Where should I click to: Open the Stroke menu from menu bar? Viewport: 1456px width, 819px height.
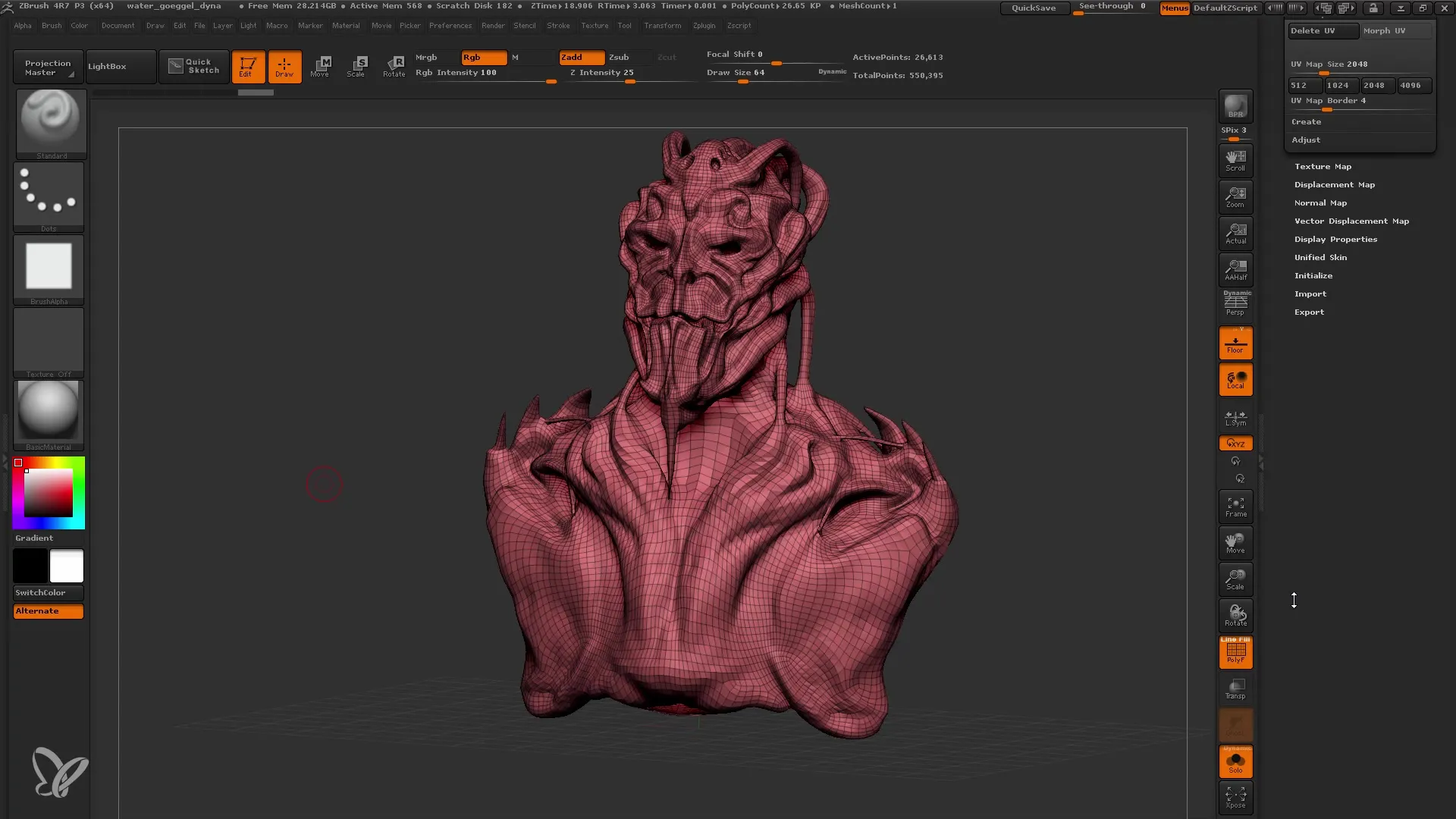point(558,25)
